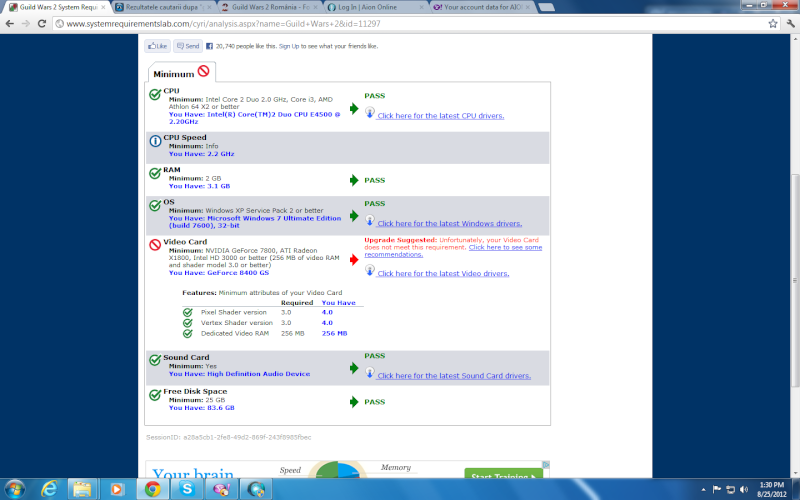
Task: Open Skype from the taskbar
Action: coord(186,489)
